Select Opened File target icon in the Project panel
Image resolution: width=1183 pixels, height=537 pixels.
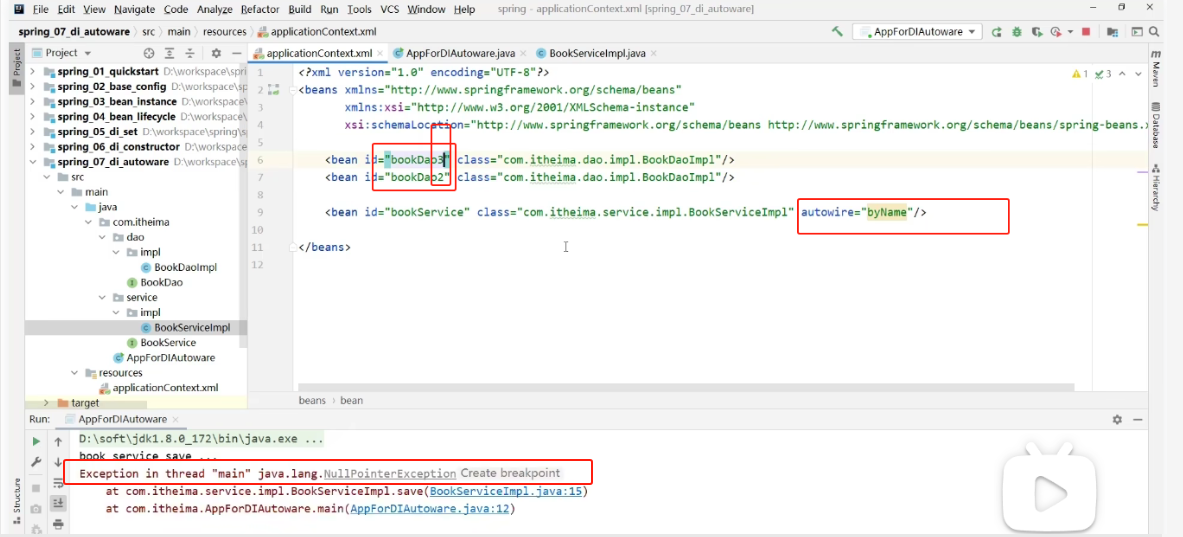click(149, 53)
